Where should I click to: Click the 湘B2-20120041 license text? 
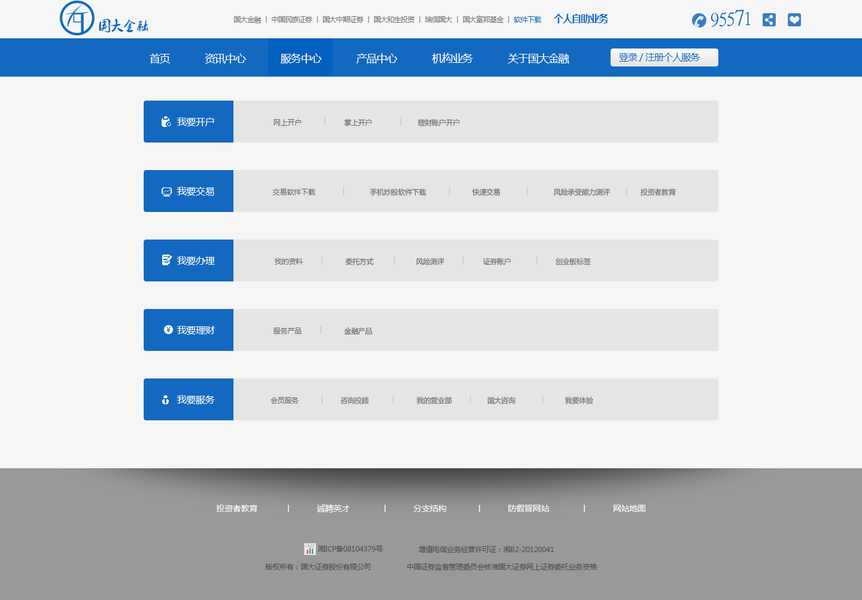[x=528, y=549]
